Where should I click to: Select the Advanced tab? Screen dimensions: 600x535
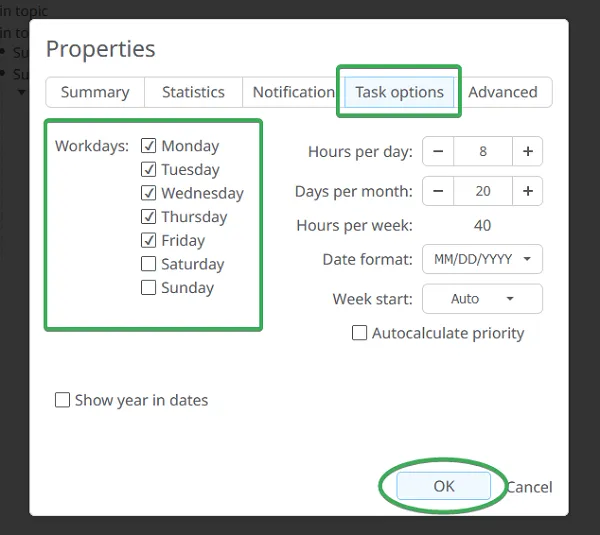coord(503,92)
